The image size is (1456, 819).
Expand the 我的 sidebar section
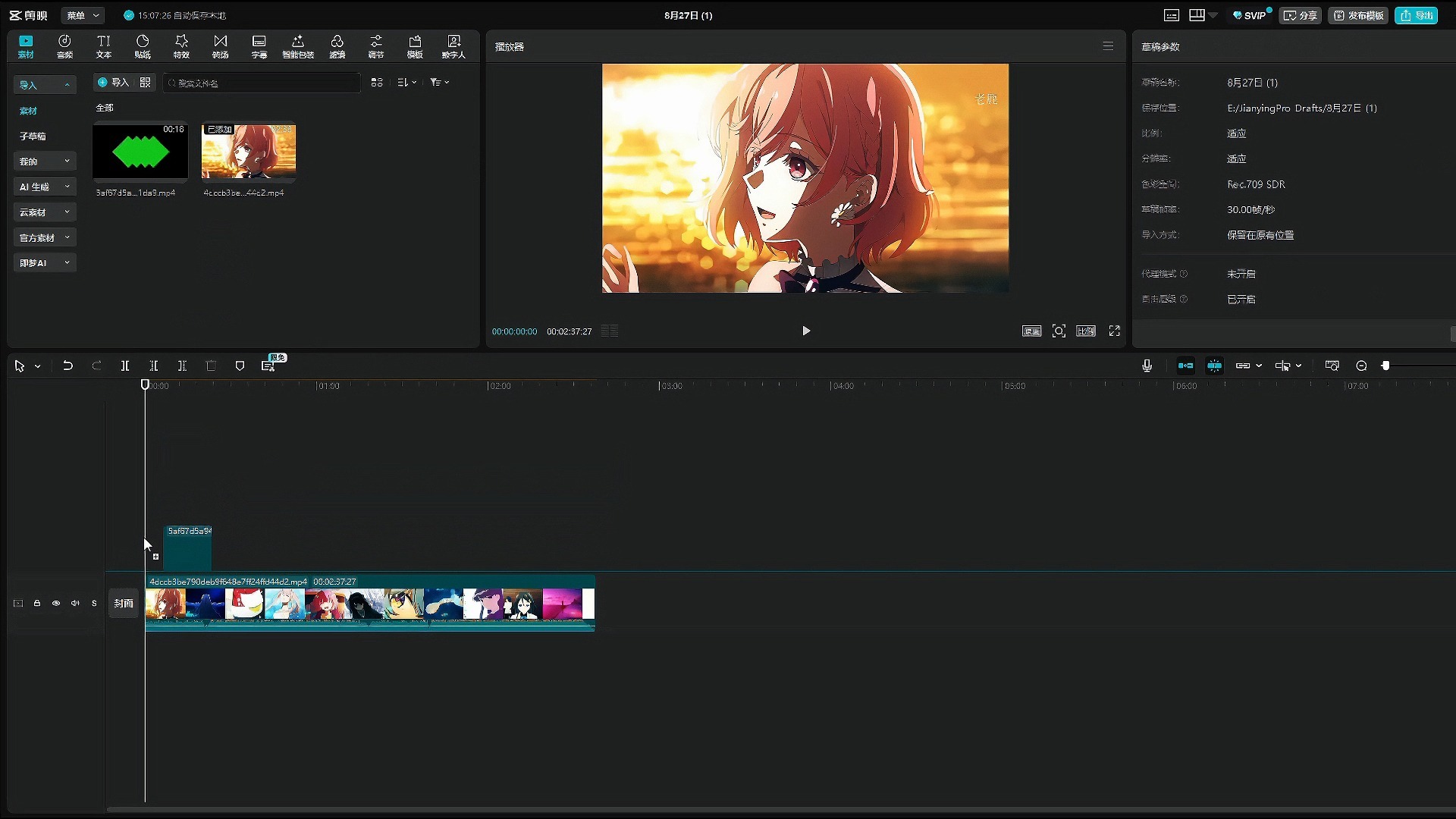pos(45,162)
